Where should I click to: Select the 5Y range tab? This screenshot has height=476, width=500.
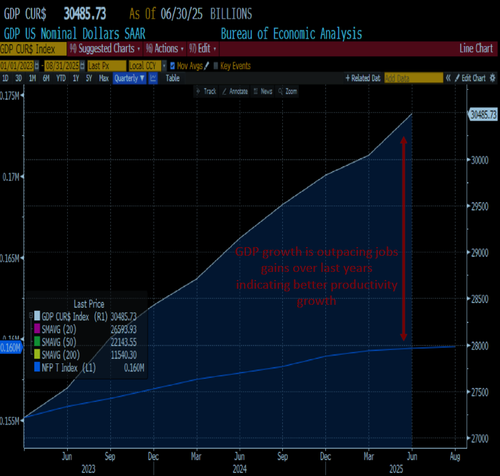click(89, 78)
